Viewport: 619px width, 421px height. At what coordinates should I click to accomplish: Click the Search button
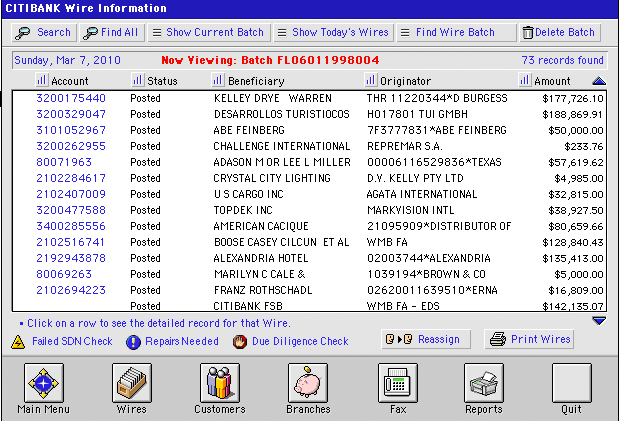coord(44,32)
